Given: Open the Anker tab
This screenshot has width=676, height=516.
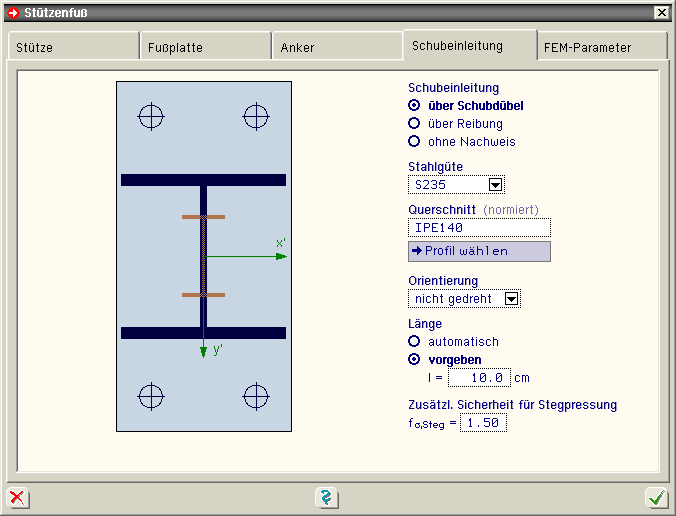Looking at the screenshot, I should 336,47.
